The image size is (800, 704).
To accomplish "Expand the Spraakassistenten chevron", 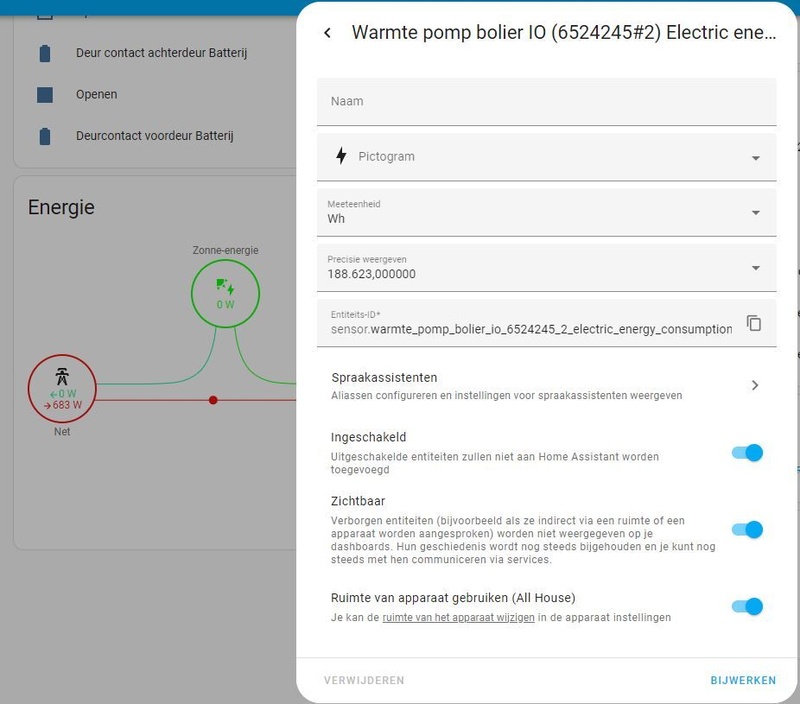I will [755, 385].
